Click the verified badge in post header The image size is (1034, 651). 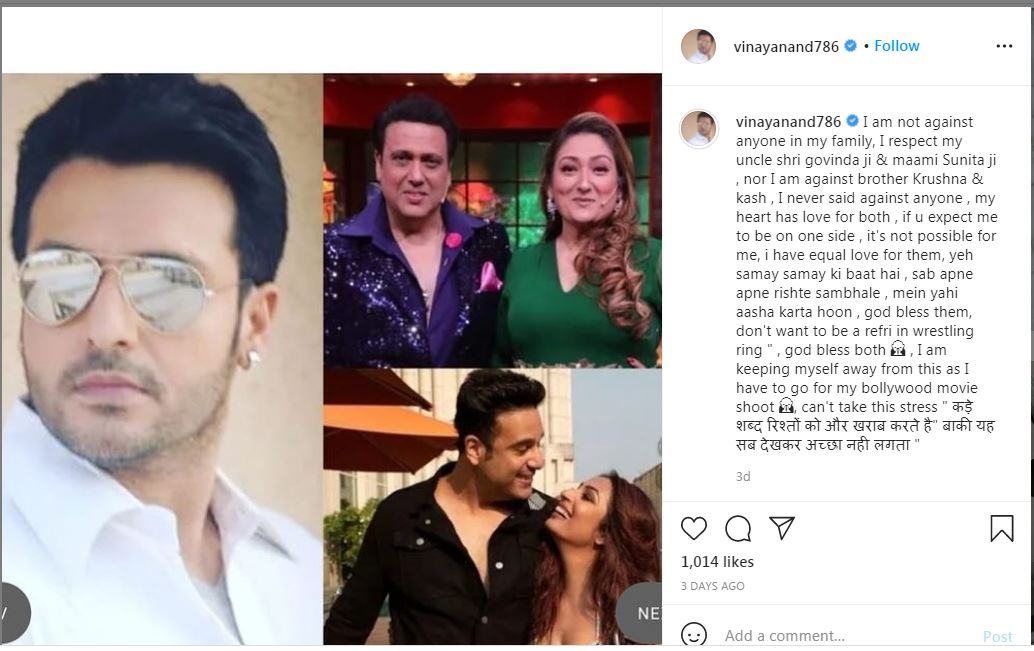point(850,46)
